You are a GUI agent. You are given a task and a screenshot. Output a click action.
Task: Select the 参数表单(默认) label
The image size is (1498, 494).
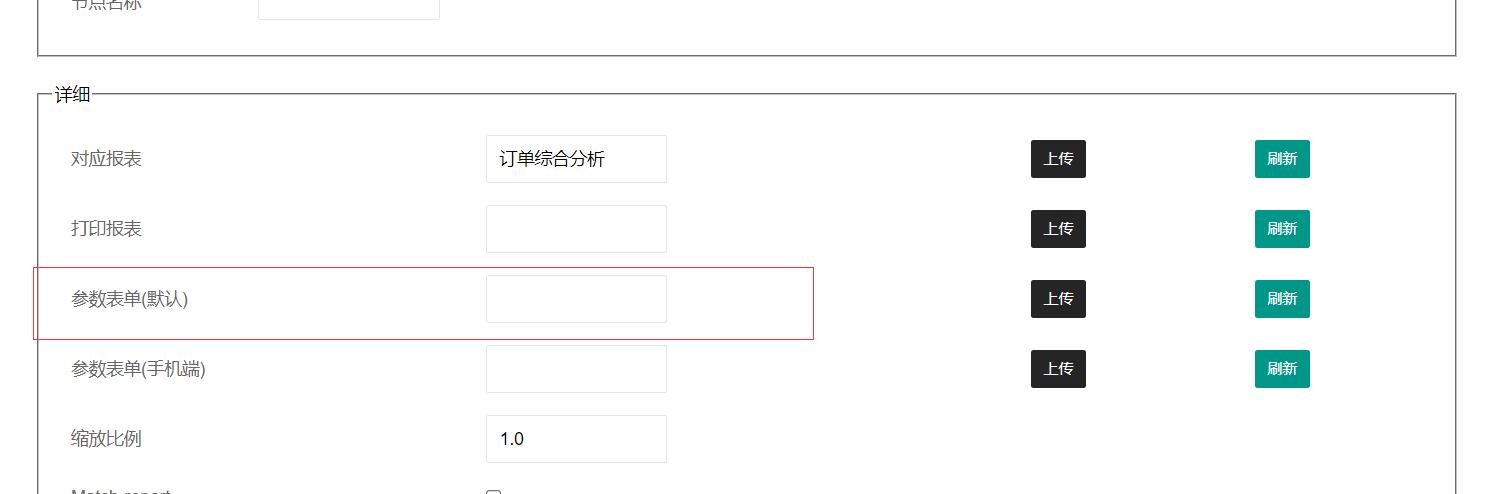click(x=129, y=299)
